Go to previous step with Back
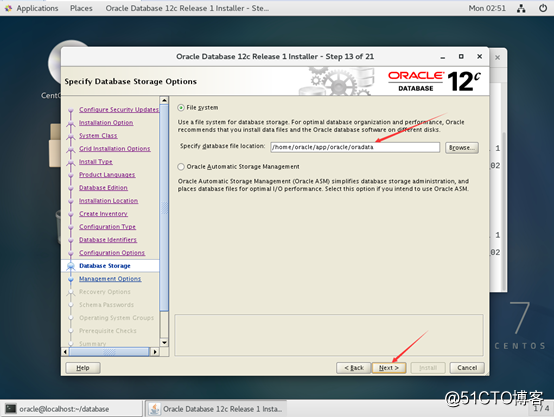 coord(354,368)
